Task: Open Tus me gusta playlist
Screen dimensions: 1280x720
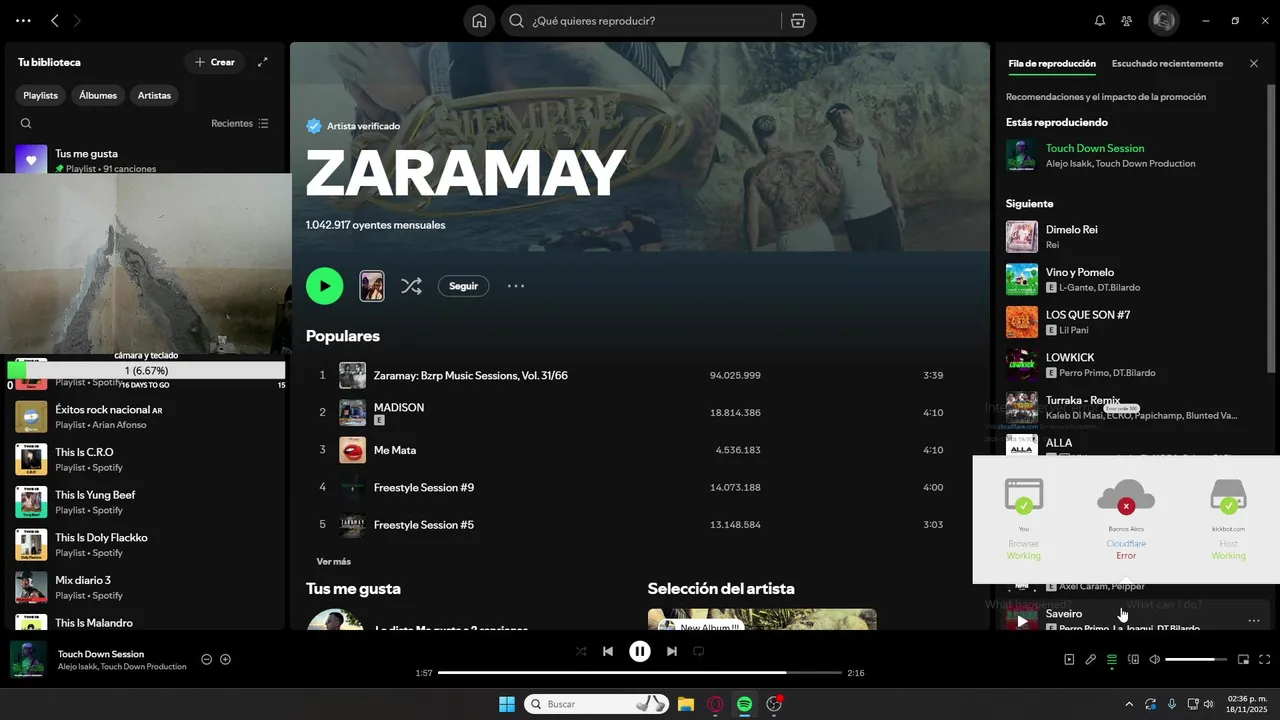Action: click(x=145, y=160)
